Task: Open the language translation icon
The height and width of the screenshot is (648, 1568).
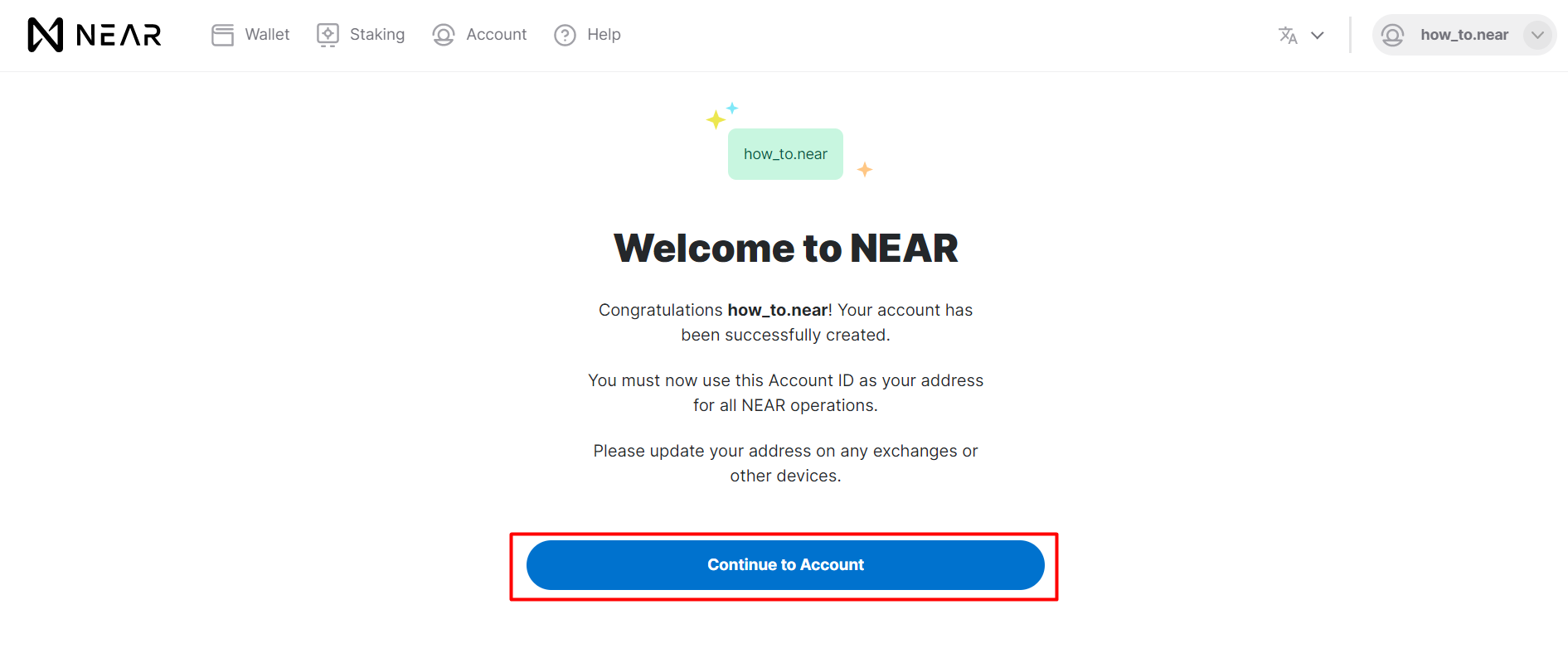Action: click(x=1288, y=35)
